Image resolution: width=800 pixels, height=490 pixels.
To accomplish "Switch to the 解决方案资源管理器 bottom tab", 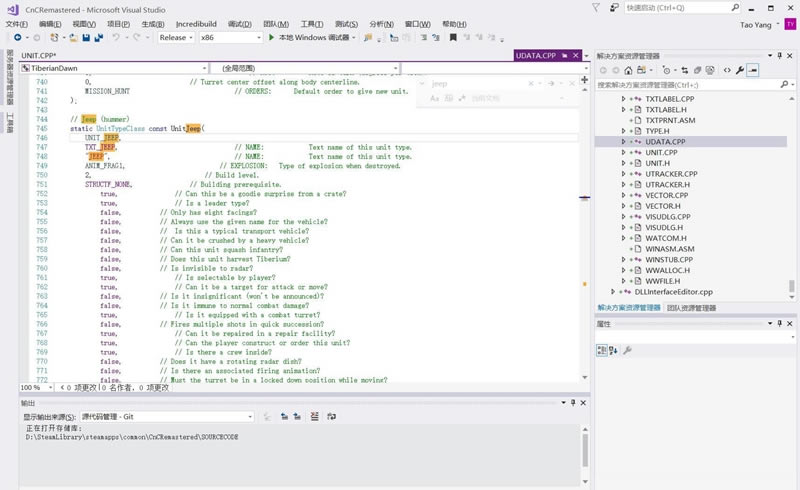I will click(629, 308).
